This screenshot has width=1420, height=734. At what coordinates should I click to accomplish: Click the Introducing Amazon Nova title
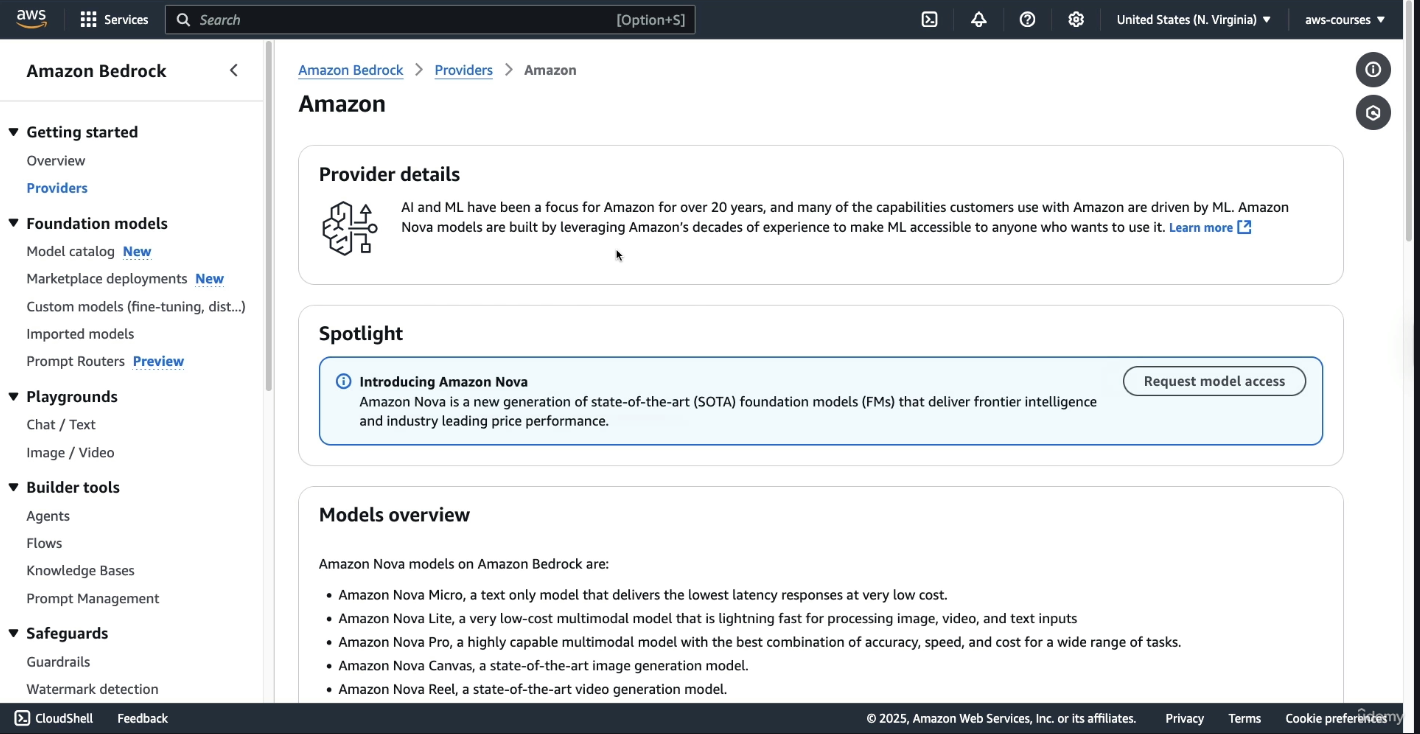[443, 381]
